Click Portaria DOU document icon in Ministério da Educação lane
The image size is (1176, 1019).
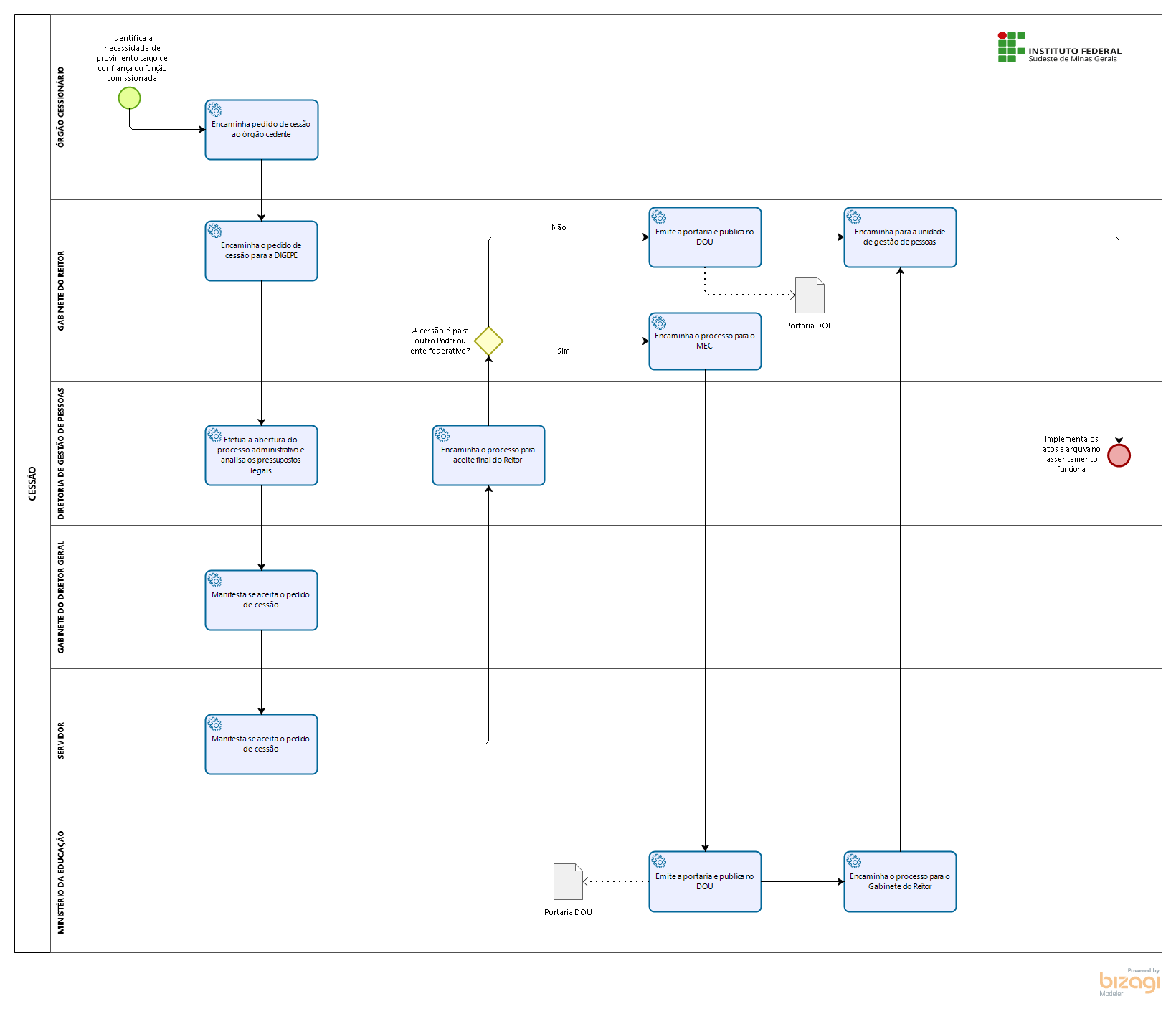click(x=568, y=881)
